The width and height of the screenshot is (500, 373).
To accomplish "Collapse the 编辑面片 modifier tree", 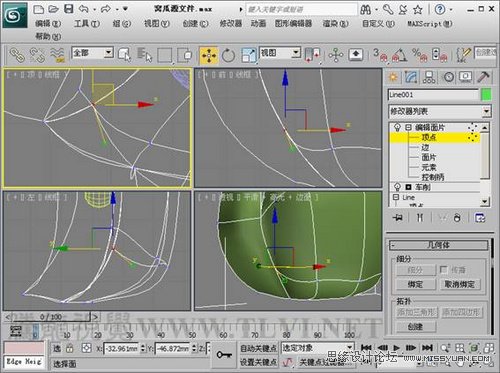I will pyautogui.click(x=408, y=127).
